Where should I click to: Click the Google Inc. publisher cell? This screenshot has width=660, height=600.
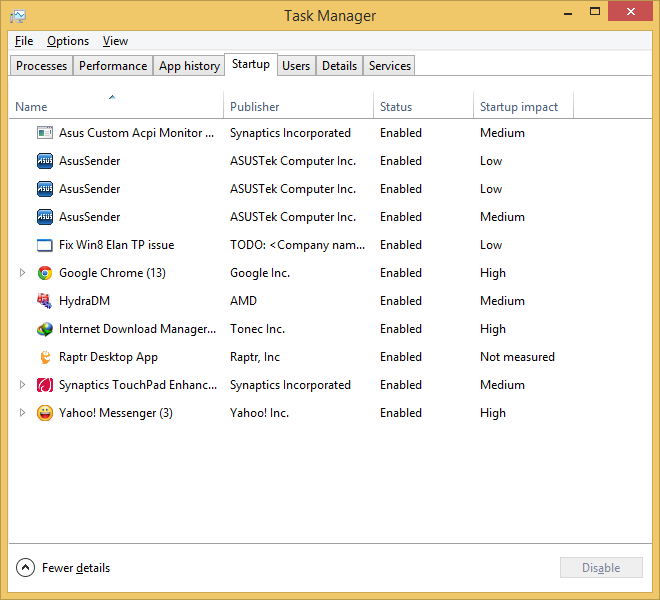pos(260,273)
